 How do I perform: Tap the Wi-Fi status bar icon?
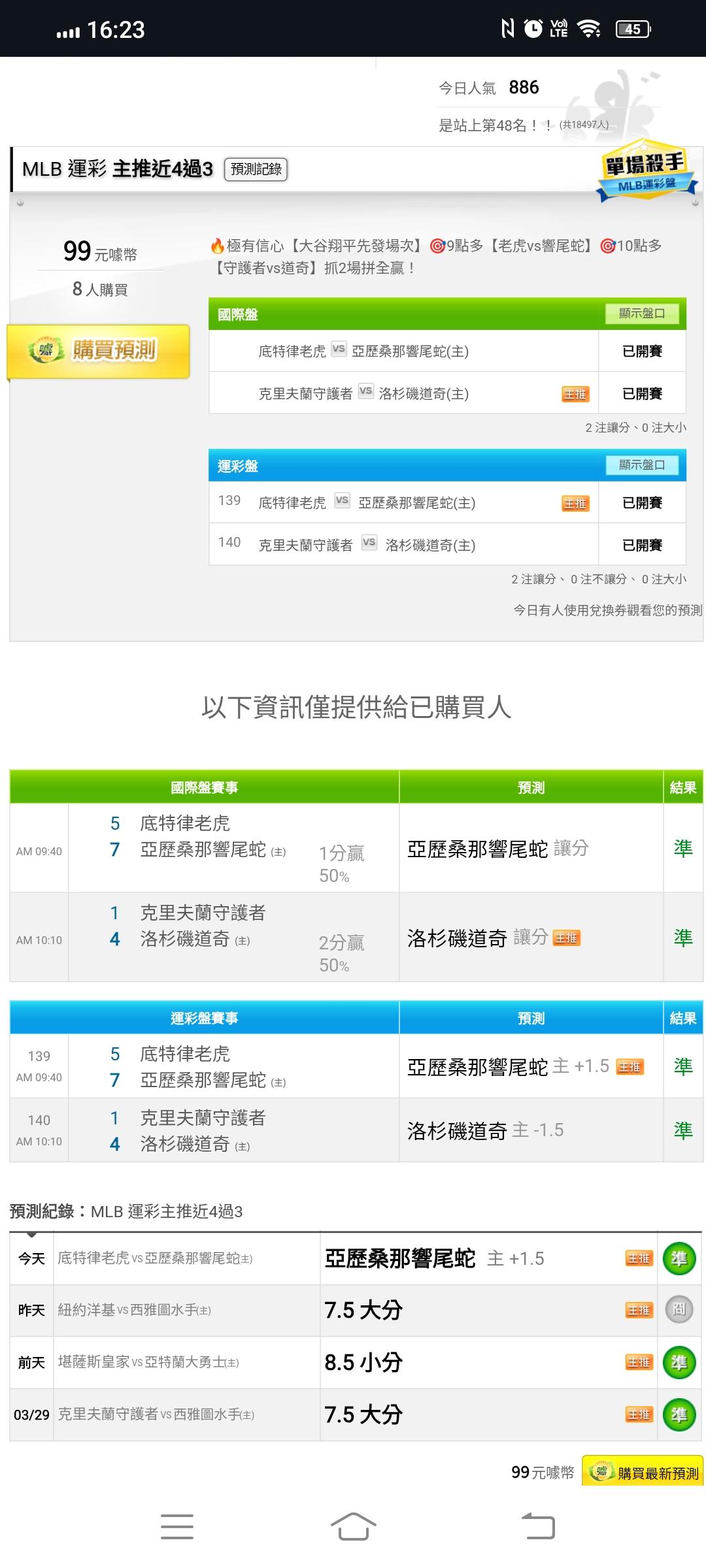point(589,29)
